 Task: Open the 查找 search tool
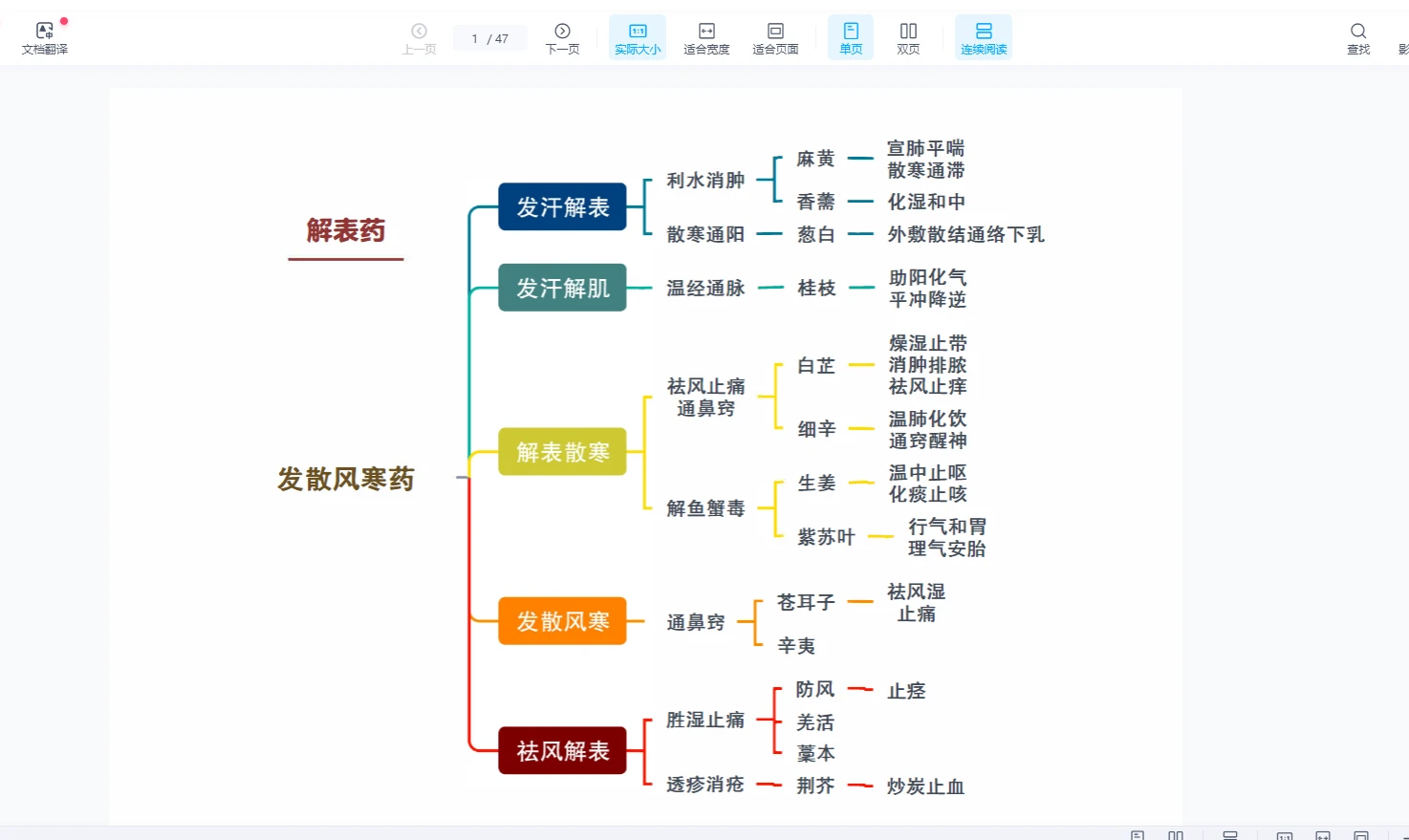coord(1358,38)
